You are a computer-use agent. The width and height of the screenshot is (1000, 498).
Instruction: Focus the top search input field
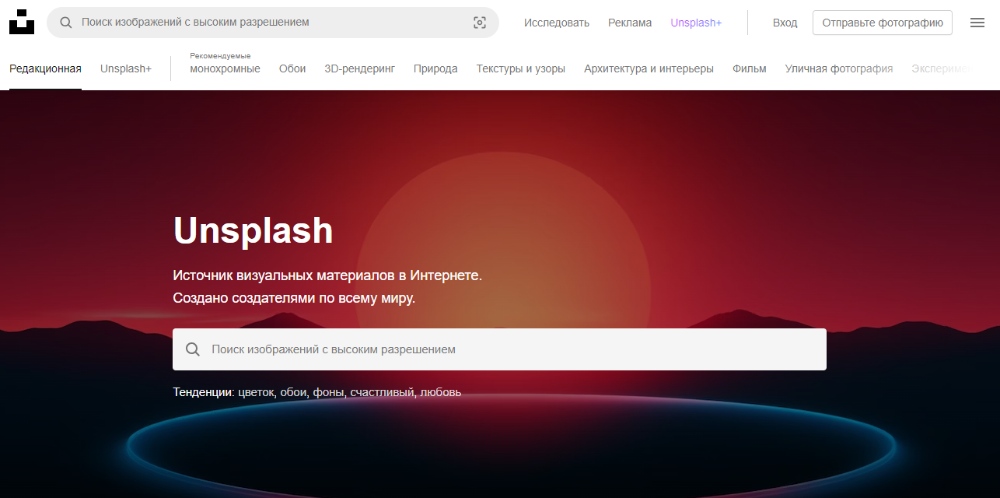click(270, 22)
